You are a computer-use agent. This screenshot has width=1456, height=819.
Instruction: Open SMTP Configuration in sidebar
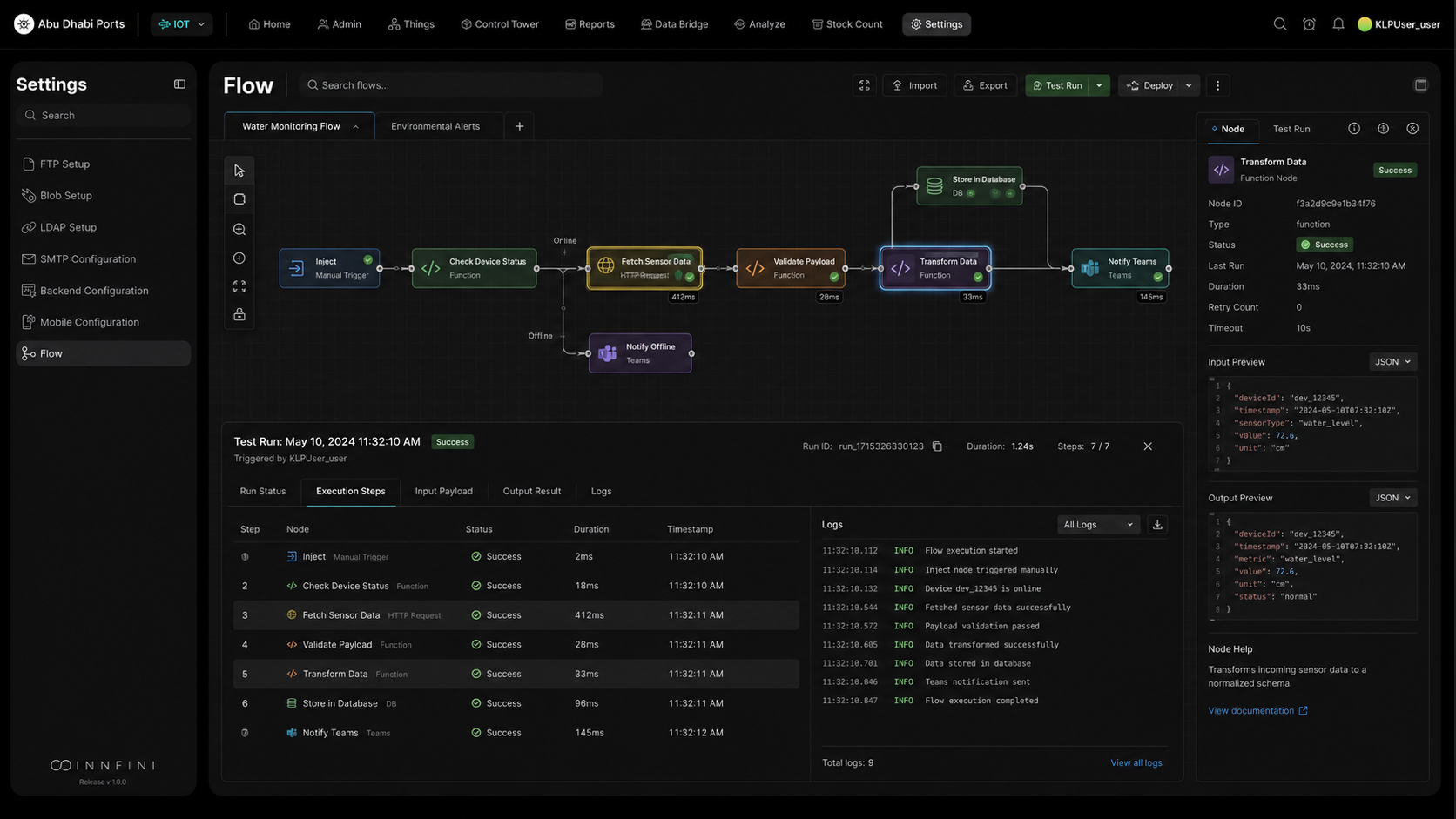103,259
